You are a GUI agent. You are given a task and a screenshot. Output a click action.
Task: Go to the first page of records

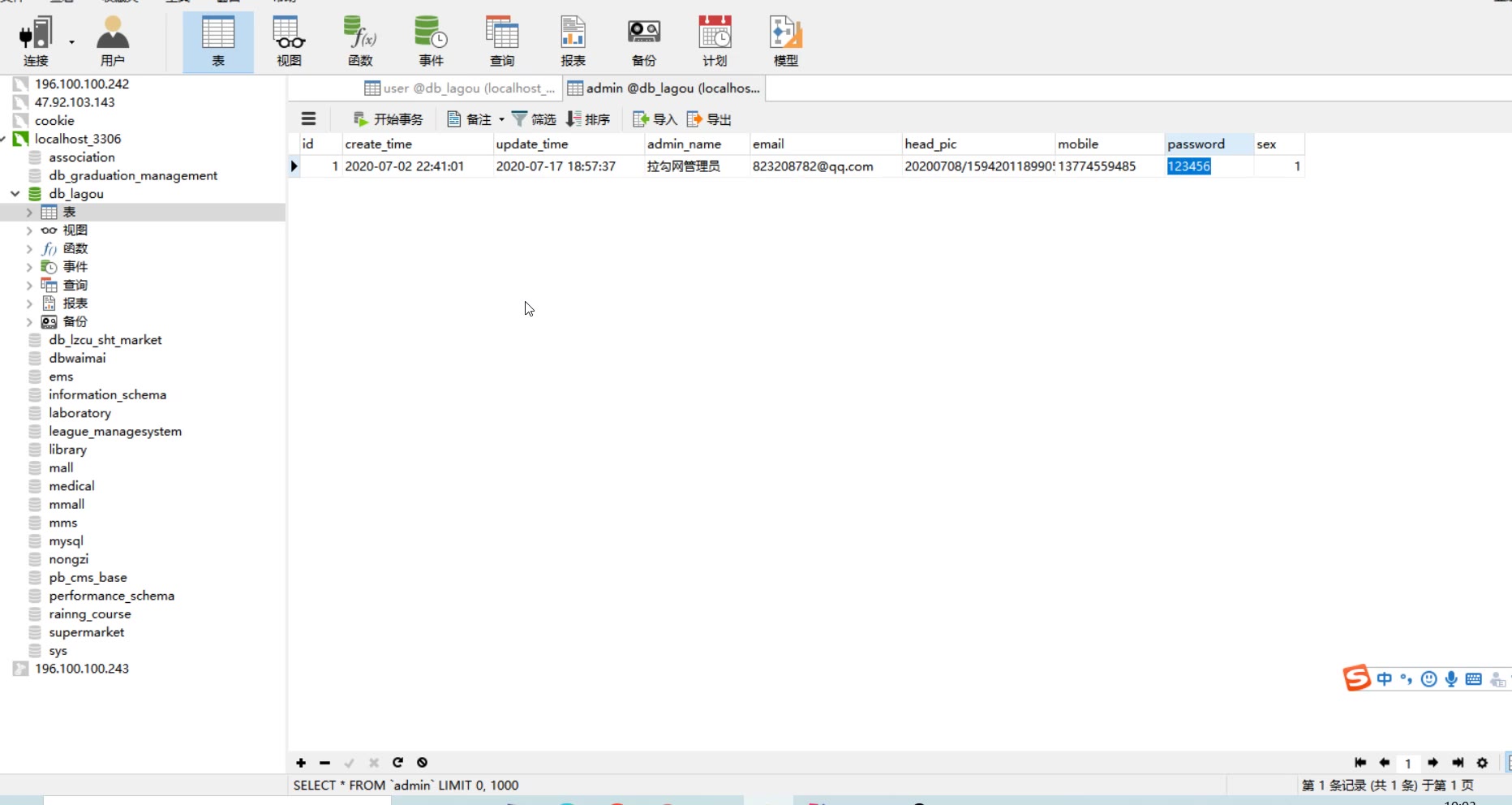pyautogui.click(x=1360, y=763)
